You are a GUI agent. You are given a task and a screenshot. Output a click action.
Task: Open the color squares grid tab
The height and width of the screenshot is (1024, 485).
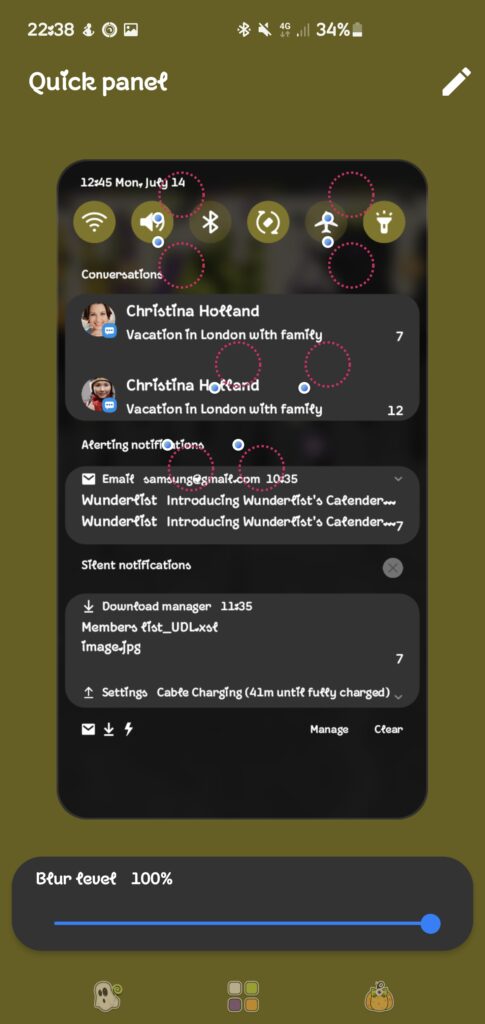click(x=243, y=996)
